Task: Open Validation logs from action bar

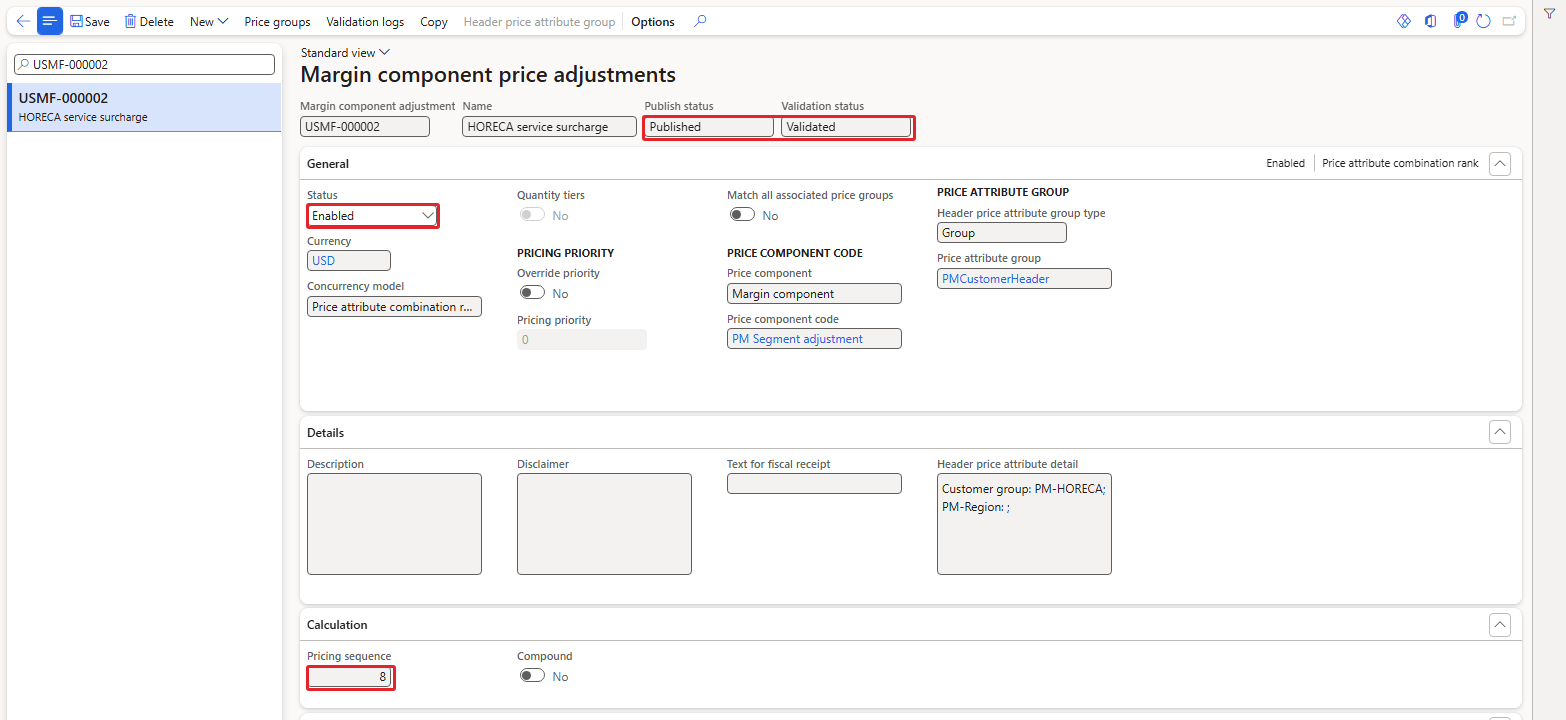Action: pyautogui.click(x=365, y=21)
